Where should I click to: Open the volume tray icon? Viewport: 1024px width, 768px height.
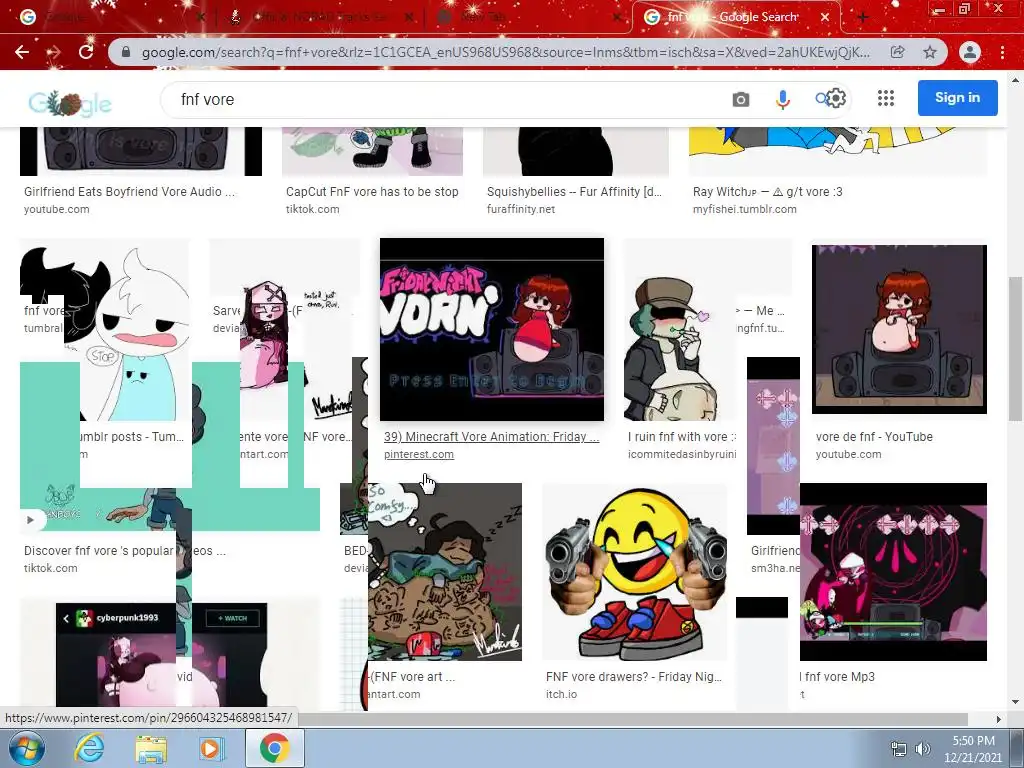pyautogui.click(x=923, y=748)
